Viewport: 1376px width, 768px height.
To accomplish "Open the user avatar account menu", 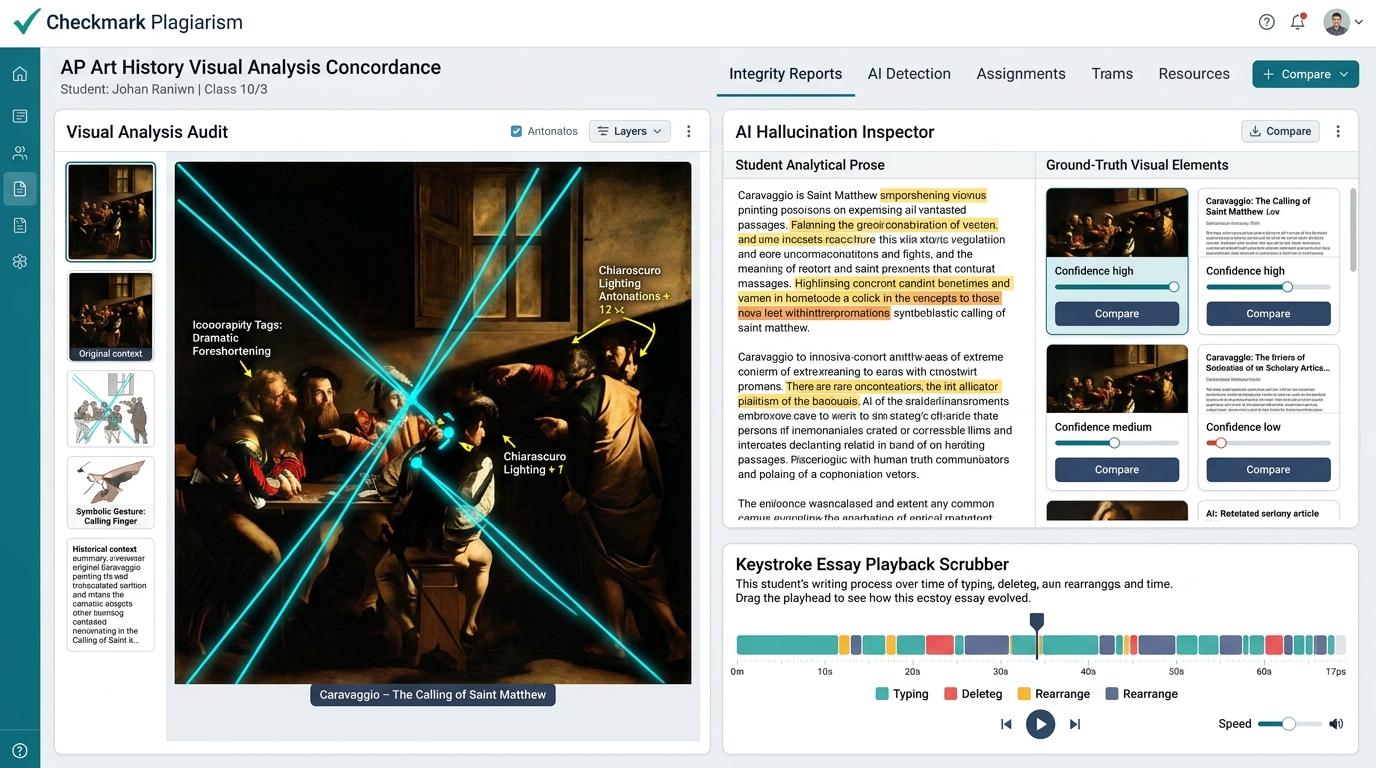I will pyautogui.click(x=1343, y=22).
